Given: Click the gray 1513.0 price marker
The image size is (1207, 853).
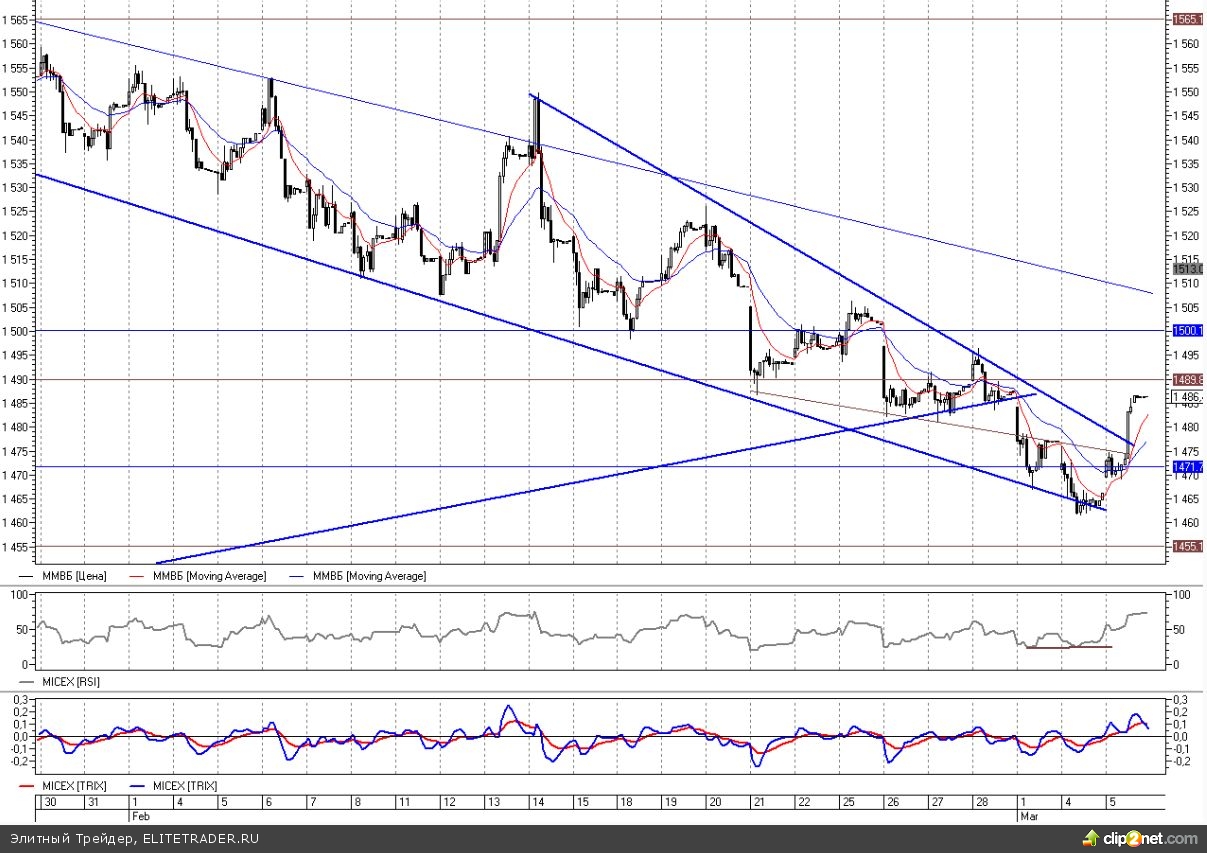Looking at the screenshot, I should (x=1187, y=268).
